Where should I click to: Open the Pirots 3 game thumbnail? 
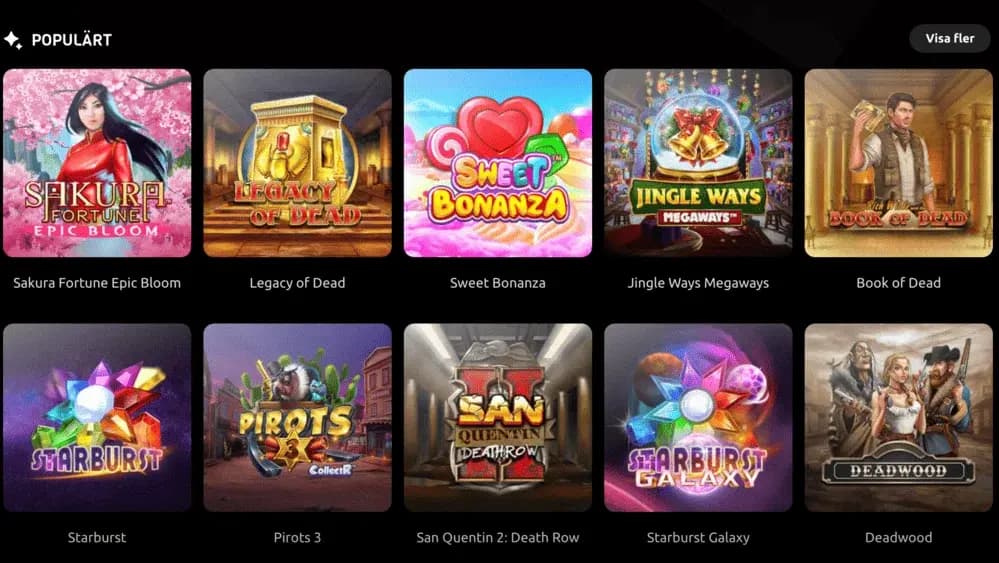click(x=298, y=418)
